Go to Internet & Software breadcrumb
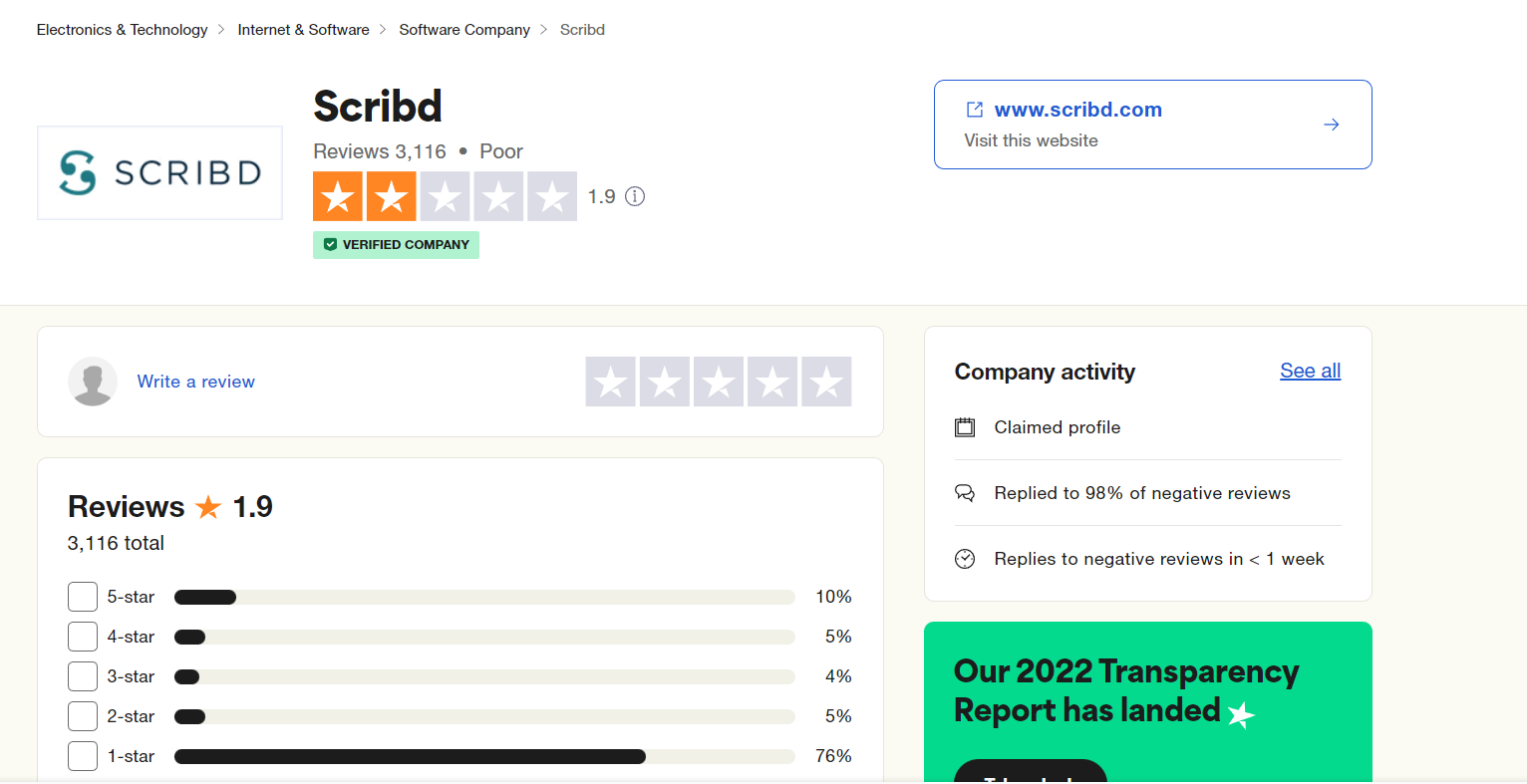This screenshot has width=1527, height=784. 303,30
